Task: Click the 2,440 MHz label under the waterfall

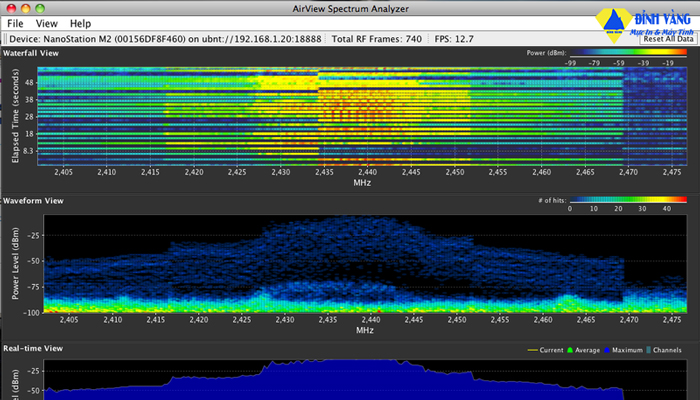Action: click(x=367, y=172)
